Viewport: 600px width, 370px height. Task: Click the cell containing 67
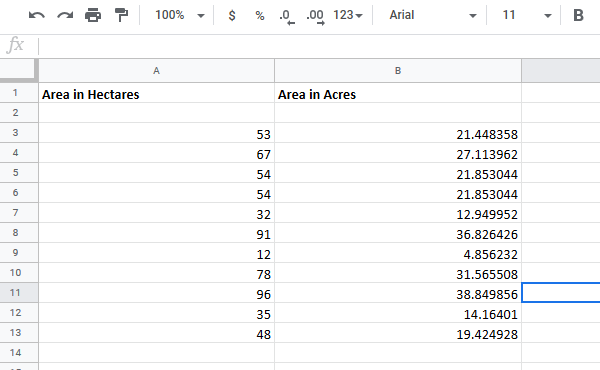tap(157, 153)
